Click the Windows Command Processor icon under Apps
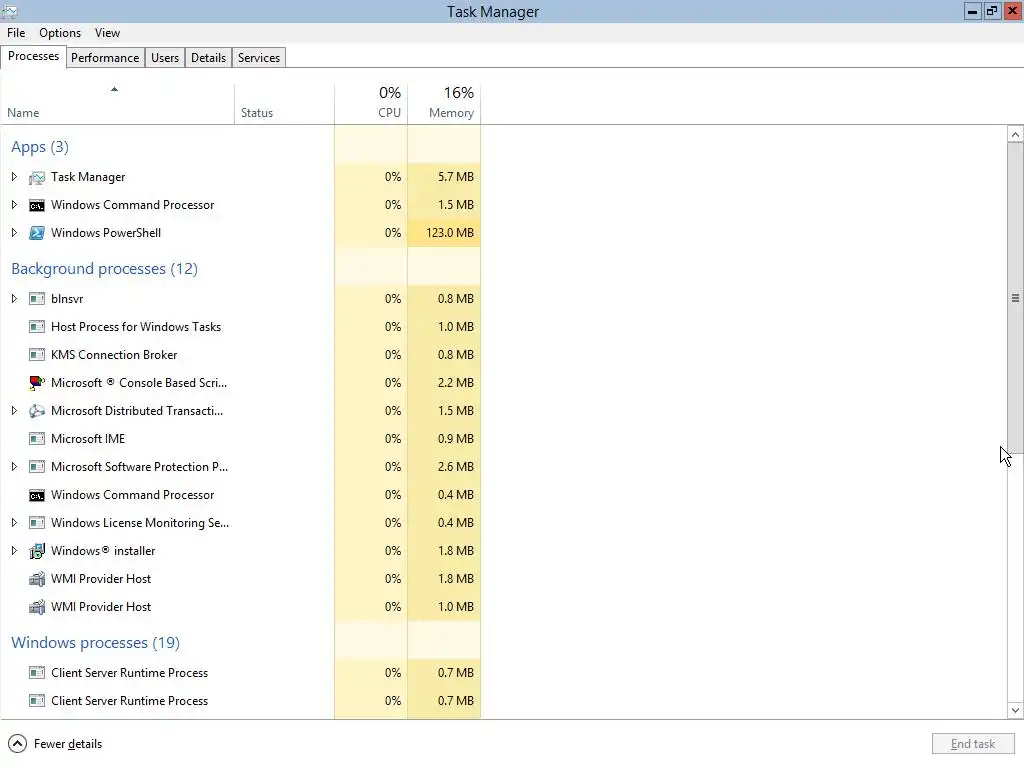 pyautogui.click(x=37, y=206)
